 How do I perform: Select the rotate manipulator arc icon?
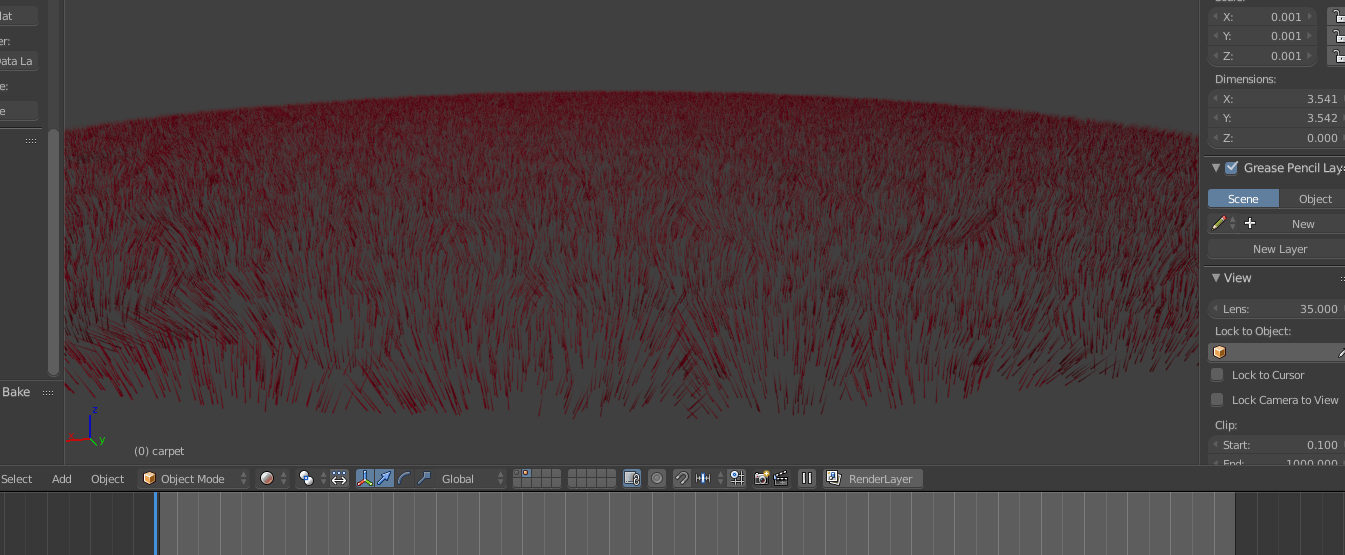click(x=404, y=479)
